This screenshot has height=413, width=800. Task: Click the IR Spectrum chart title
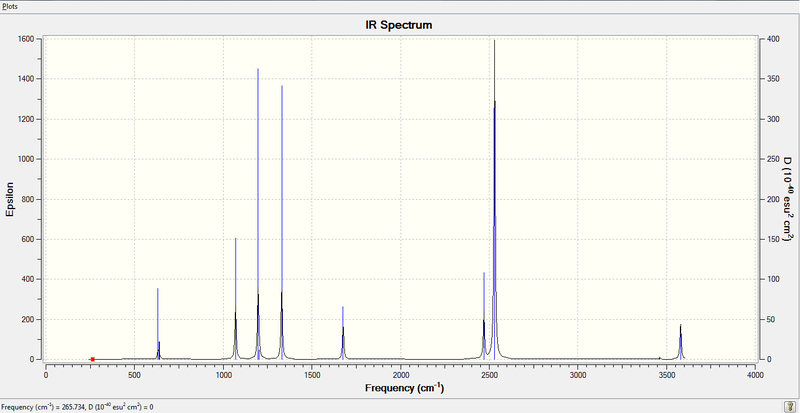coord(398,25)
